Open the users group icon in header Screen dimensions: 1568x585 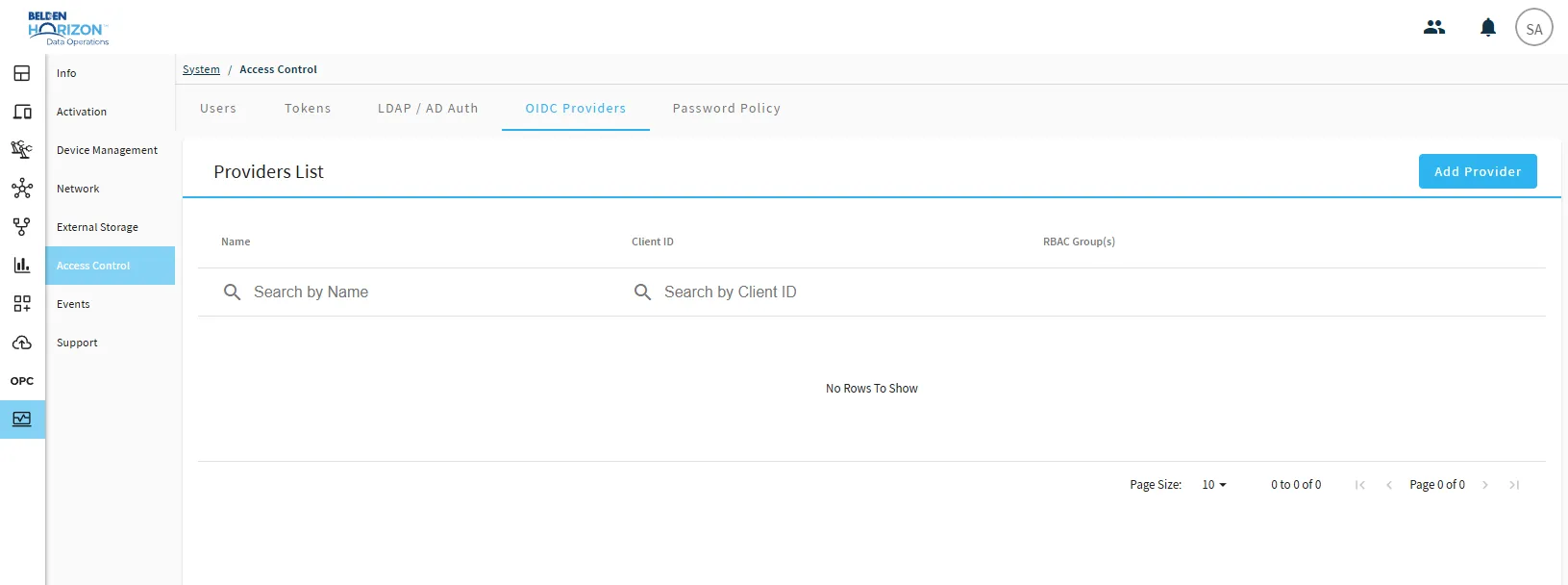(x=1434, y=27)
